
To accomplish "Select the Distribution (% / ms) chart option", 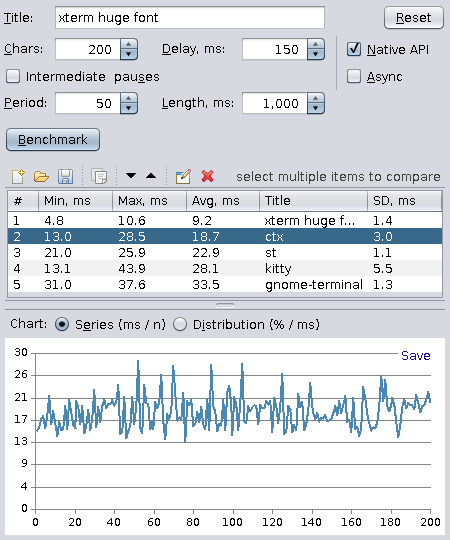I will pyautogui.click(x=180, y=324).
